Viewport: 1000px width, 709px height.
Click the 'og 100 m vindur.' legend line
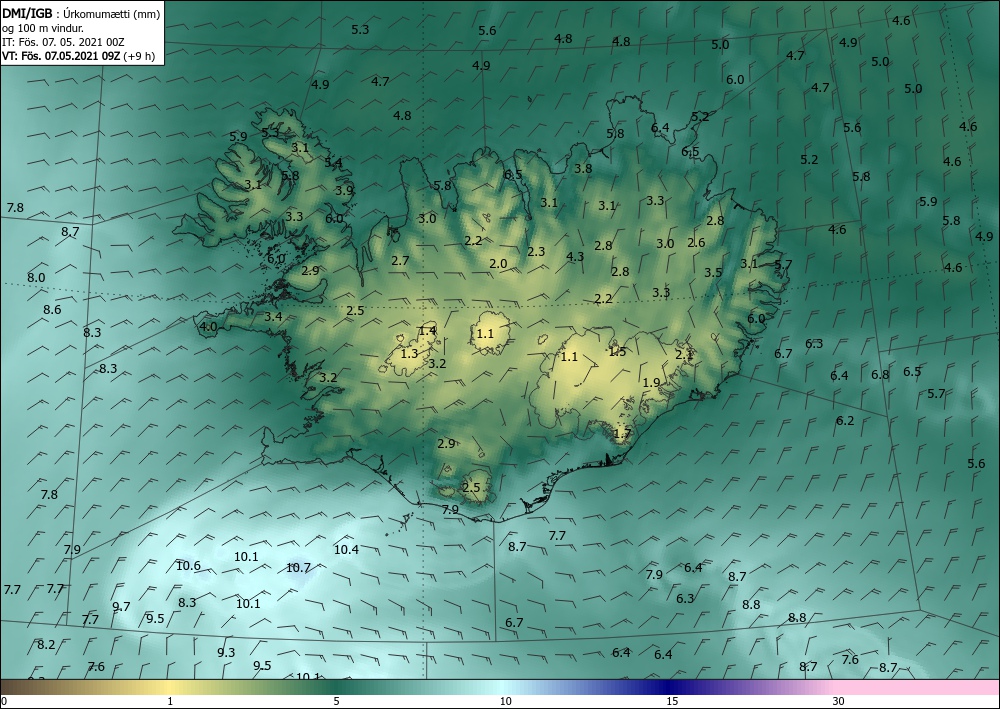tap(43, 28)
